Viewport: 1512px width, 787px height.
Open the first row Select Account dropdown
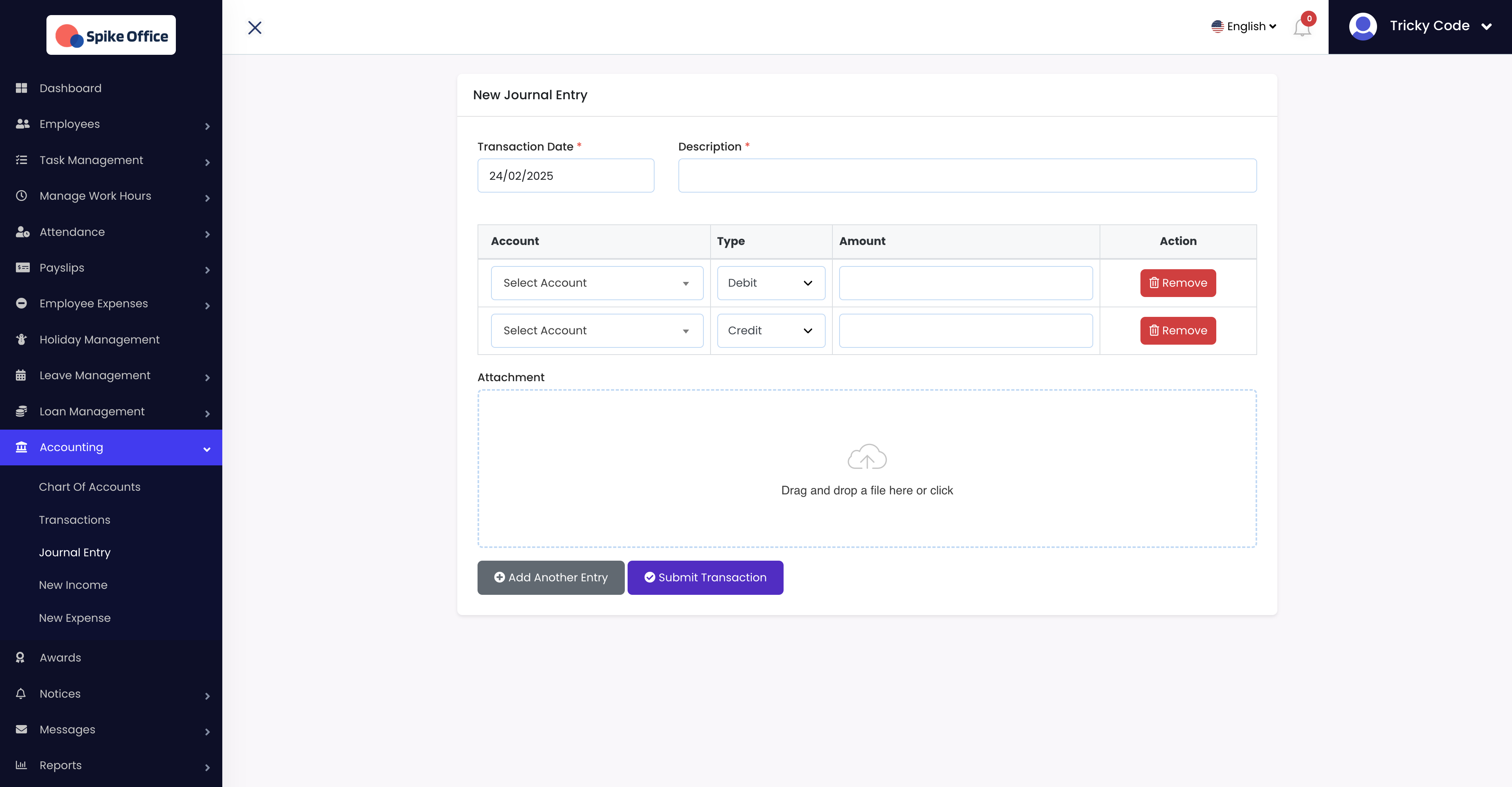596,283
